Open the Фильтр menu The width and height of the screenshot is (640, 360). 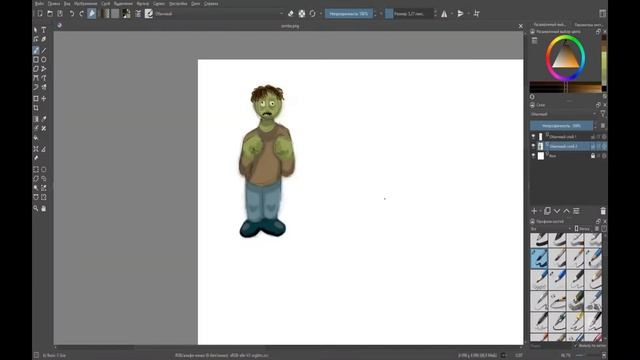[x=143, y=3]
